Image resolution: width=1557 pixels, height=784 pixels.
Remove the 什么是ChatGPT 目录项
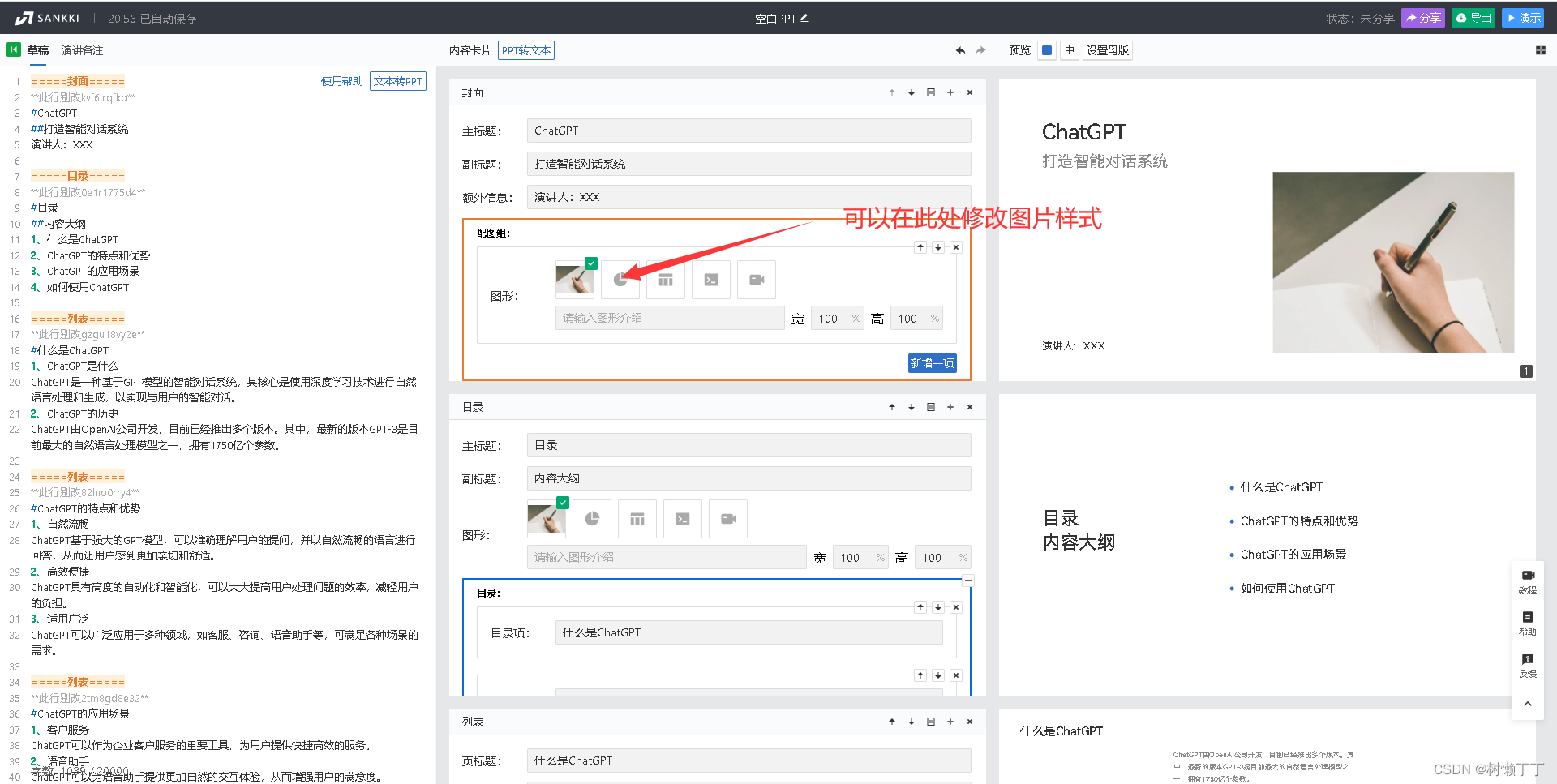point(956,607)
